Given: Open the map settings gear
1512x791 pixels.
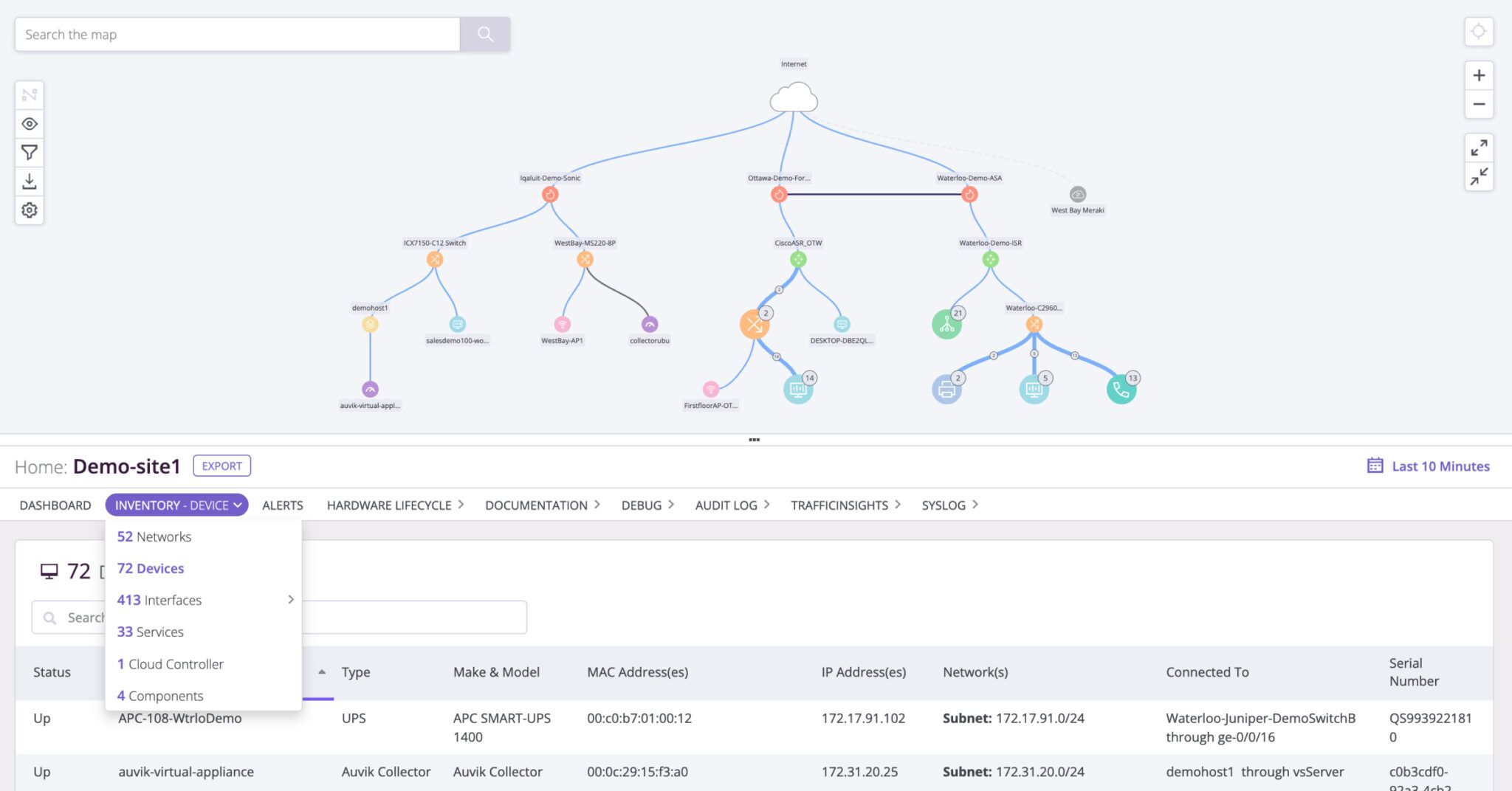Looking at the screenshot, I should click(x=30, y=210).
